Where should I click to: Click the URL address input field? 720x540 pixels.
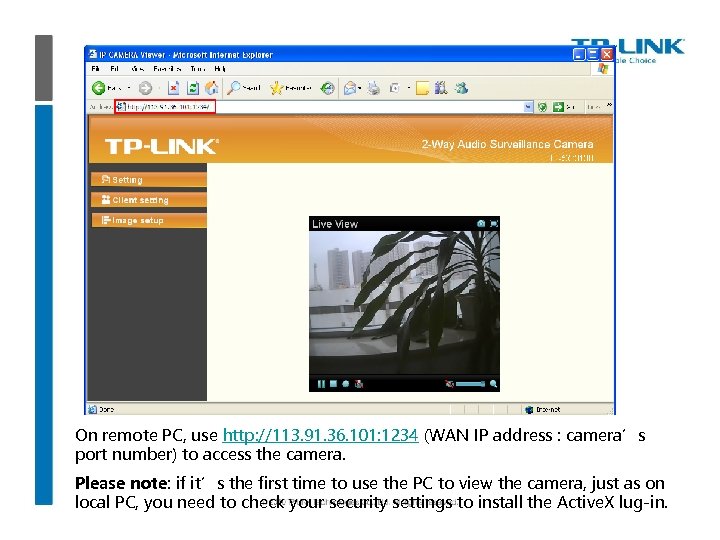(324, 107)
